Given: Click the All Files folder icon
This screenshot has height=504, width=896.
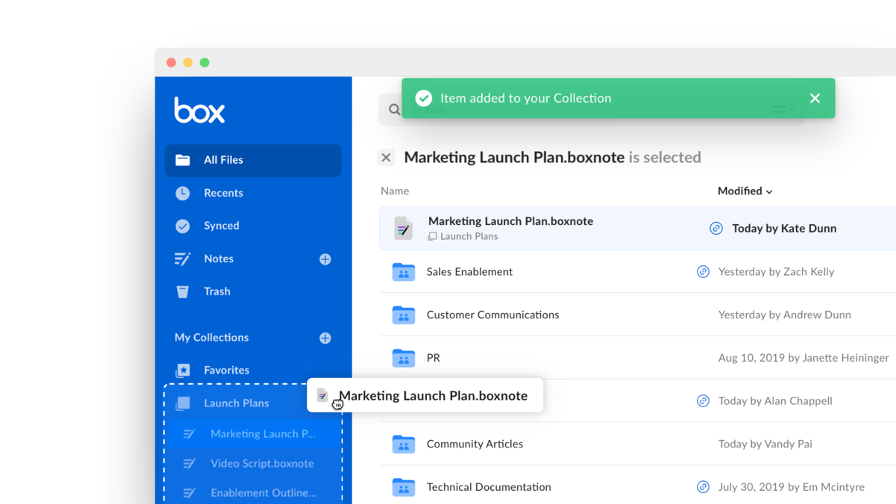Looking at the screenshot, I should point(182,160).
